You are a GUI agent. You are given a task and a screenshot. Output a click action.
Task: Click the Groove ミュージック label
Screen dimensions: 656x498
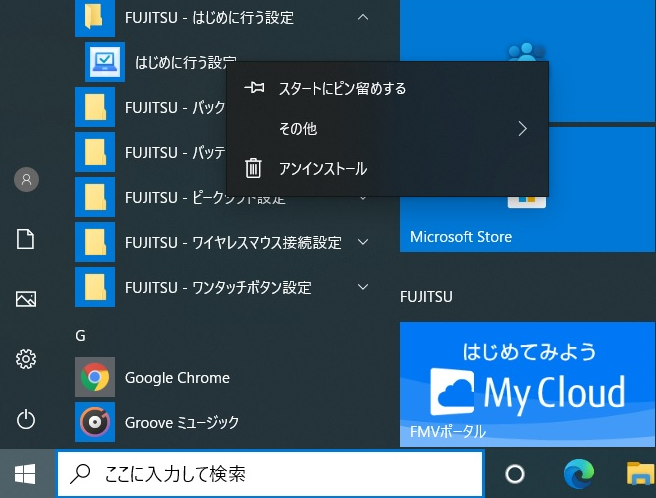(x=182, y=422)
